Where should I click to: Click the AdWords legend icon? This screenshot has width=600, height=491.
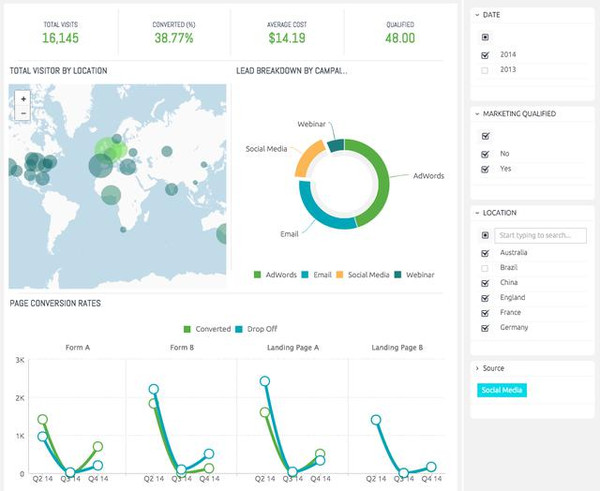coord(257,274)
